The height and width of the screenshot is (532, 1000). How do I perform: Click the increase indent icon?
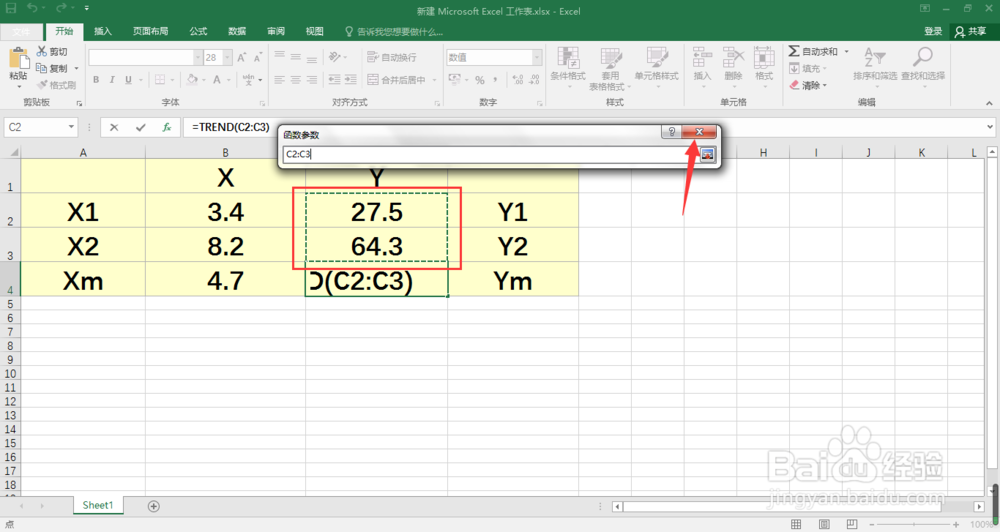click(350, 80)
